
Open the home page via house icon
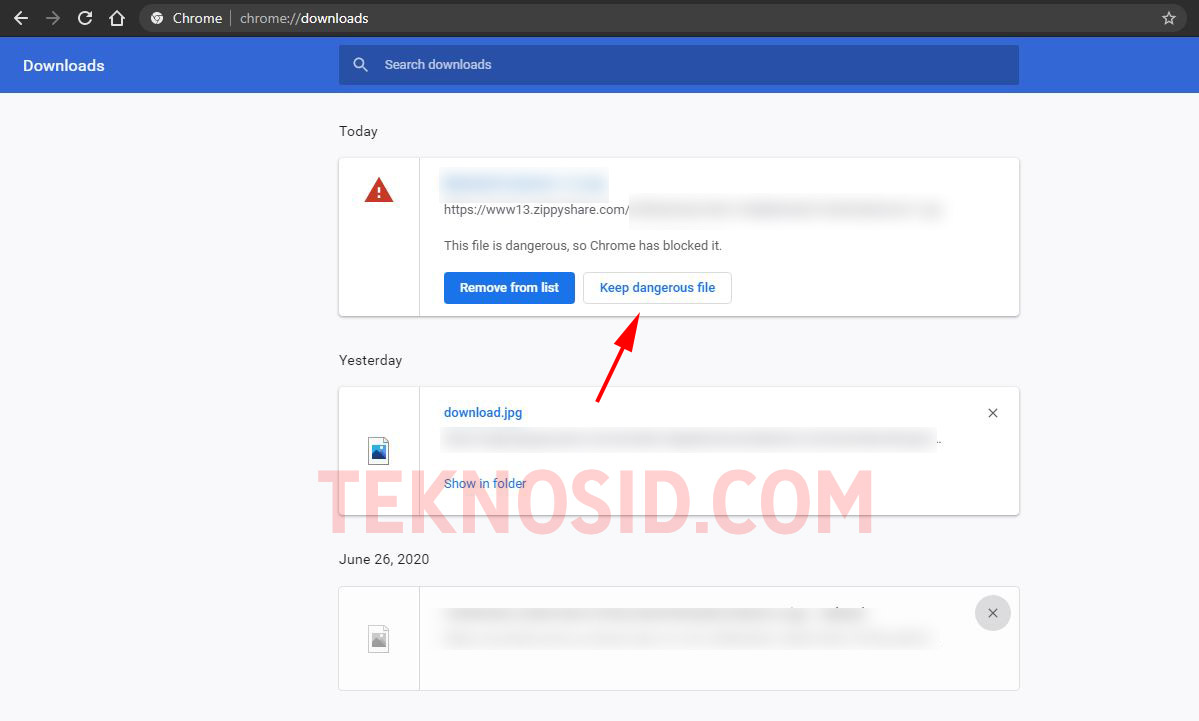[x=116, y=18]
